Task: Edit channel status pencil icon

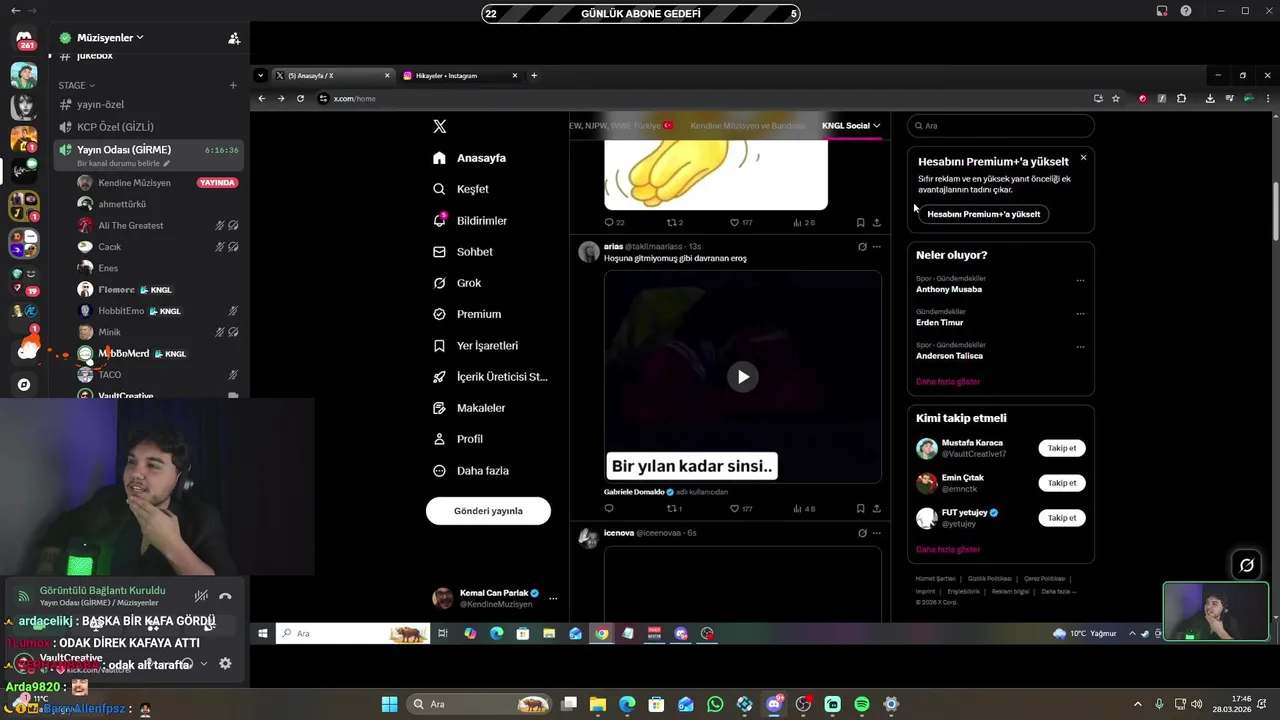Action: pyautogui.click(x=167, y=163)
